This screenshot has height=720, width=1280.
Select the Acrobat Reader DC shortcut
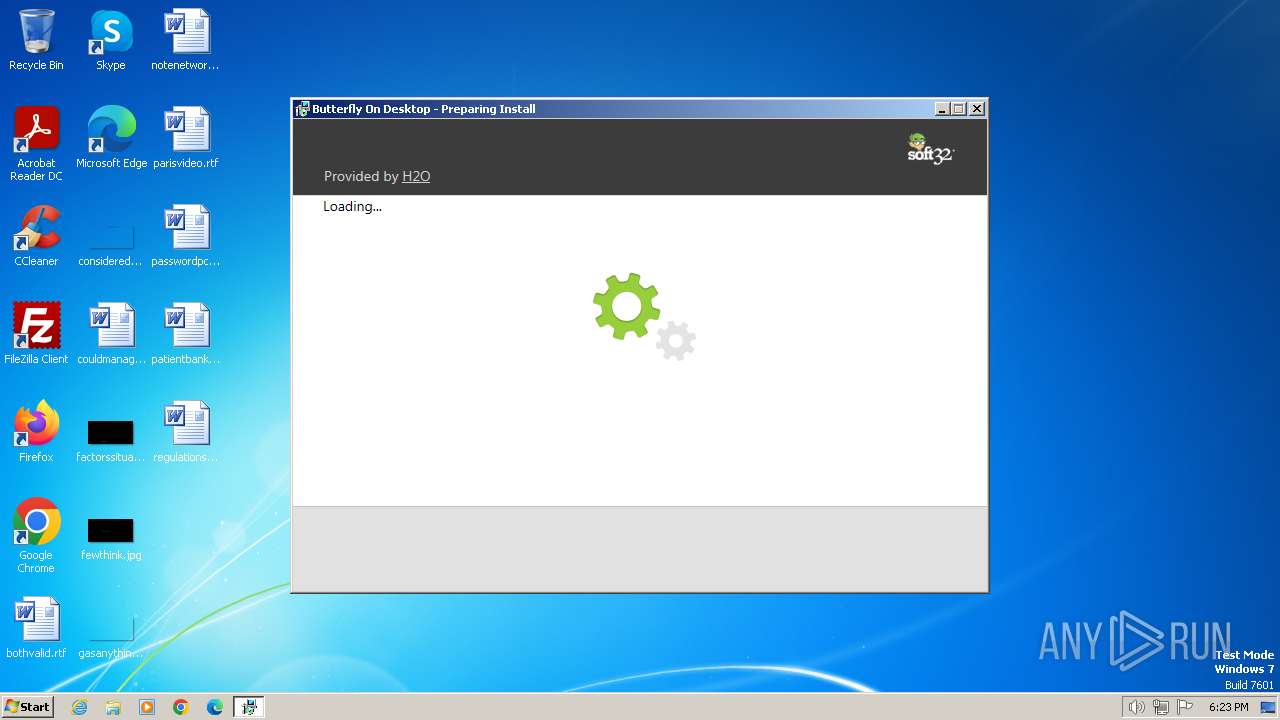point(36,144)
